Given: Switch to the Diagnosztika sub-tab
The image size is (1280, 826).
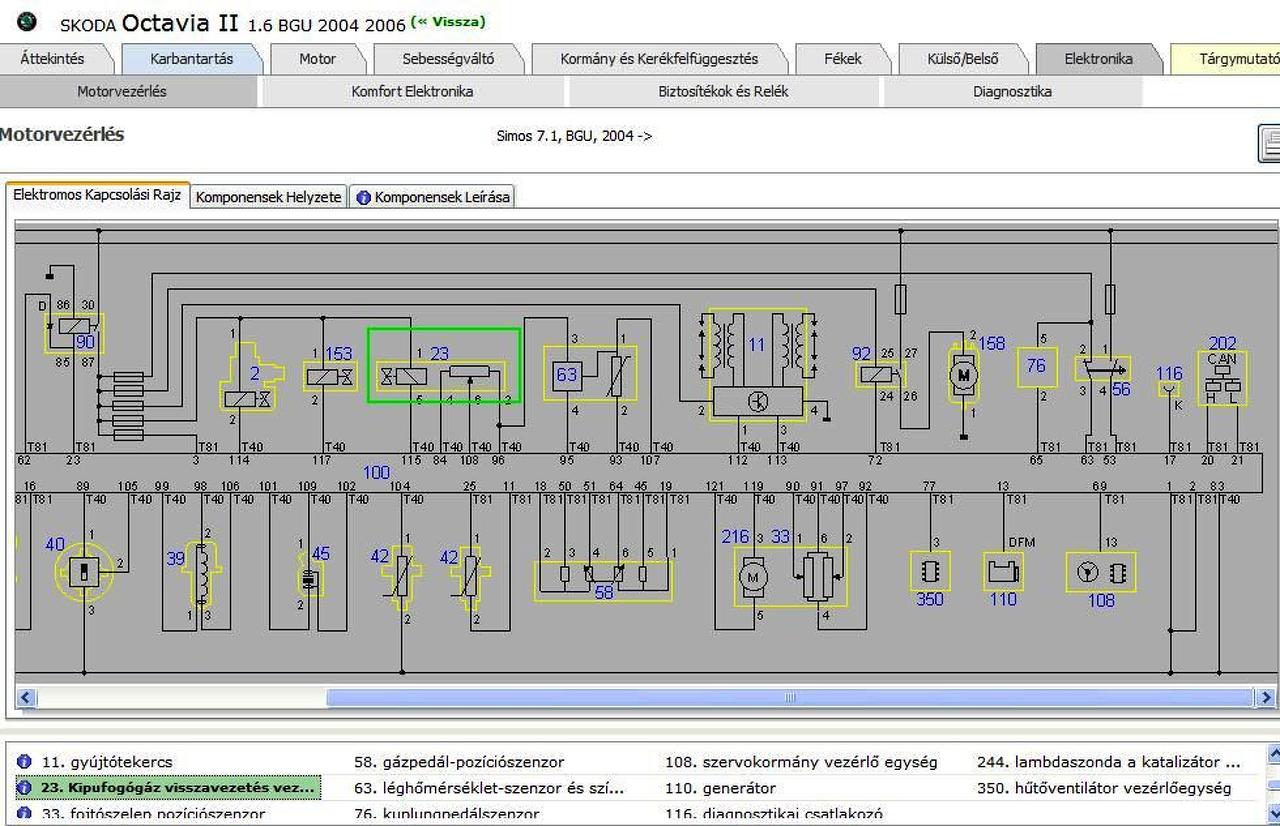Looking at the screenshot, I should click(1012, 91).
